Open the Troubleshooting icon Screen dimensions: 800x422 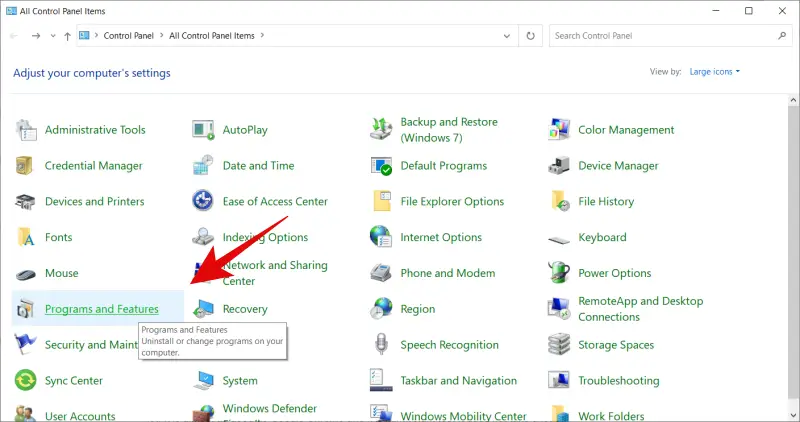pos(559,380)
